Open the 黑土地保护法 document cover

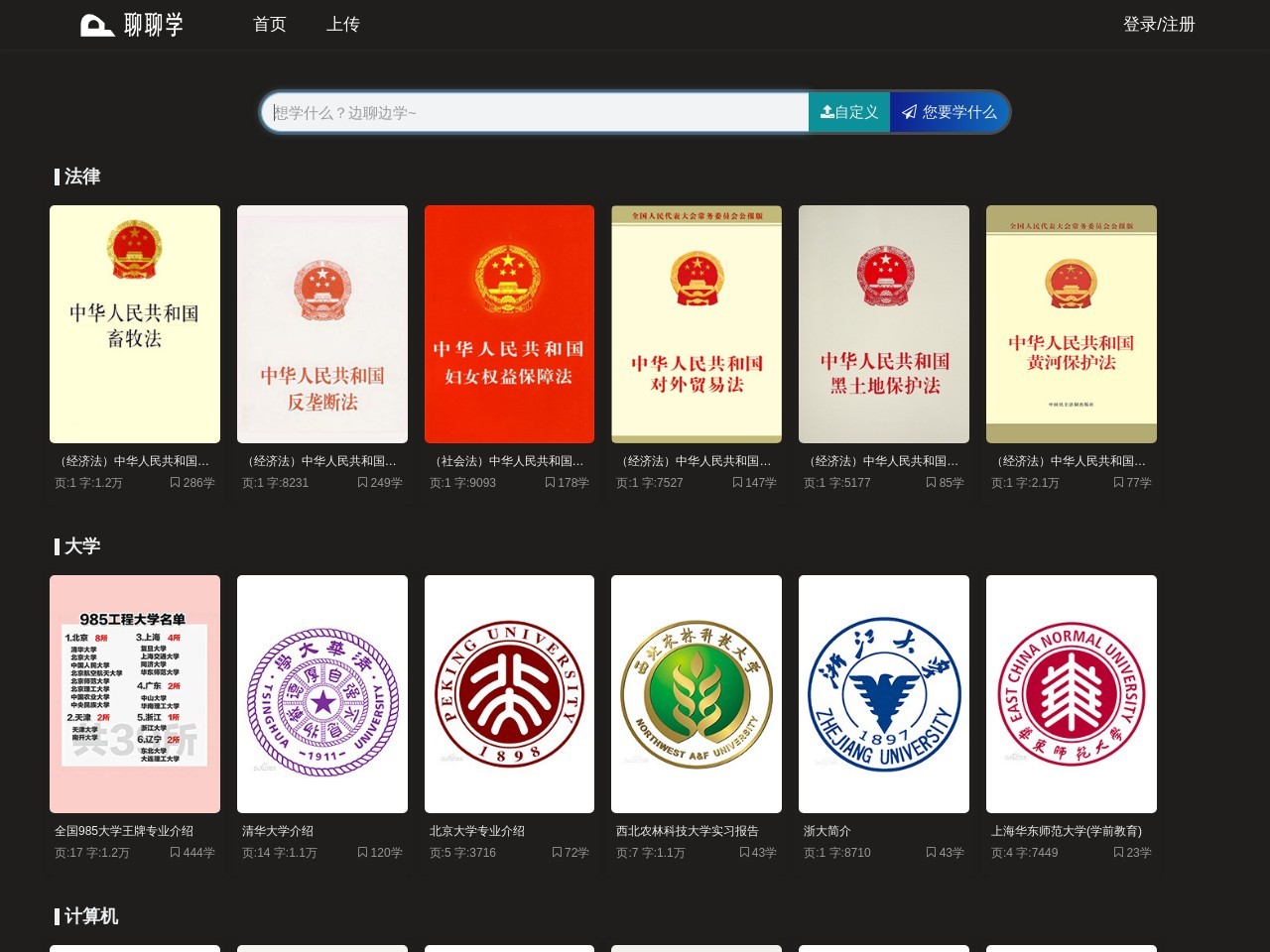884,324
